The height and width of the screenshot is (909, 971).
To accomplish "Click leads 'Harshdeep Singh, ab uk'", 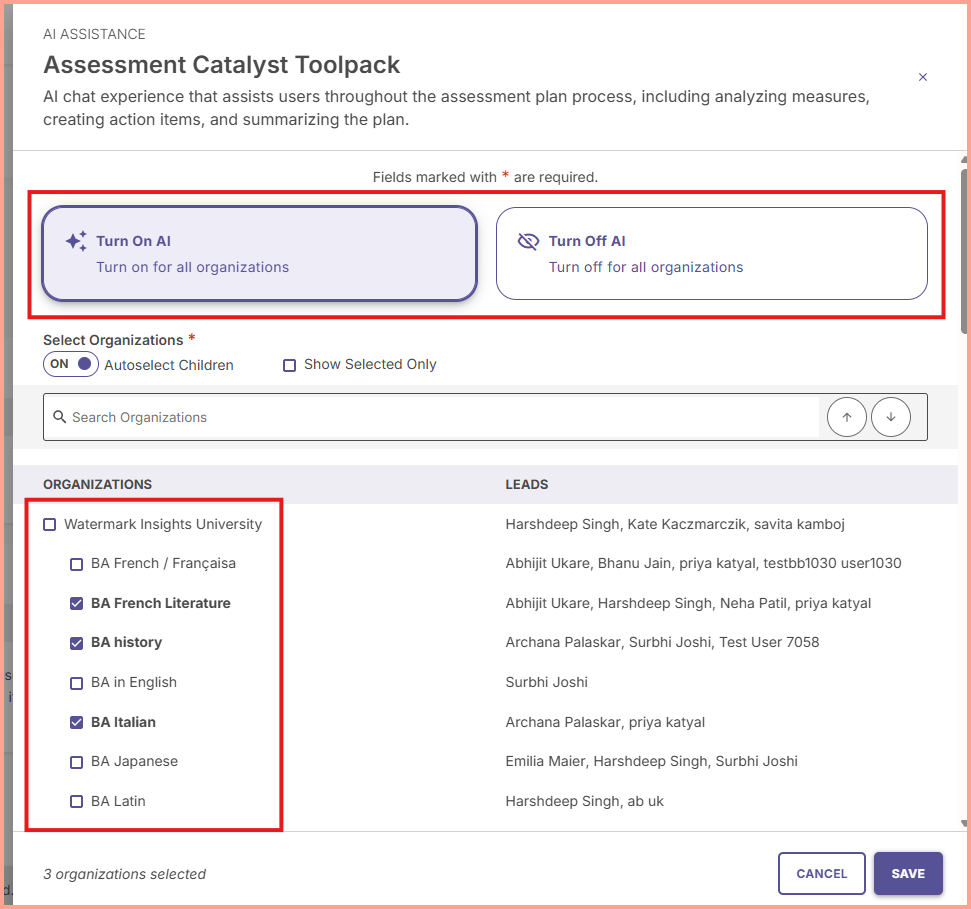I will [584, 801].
